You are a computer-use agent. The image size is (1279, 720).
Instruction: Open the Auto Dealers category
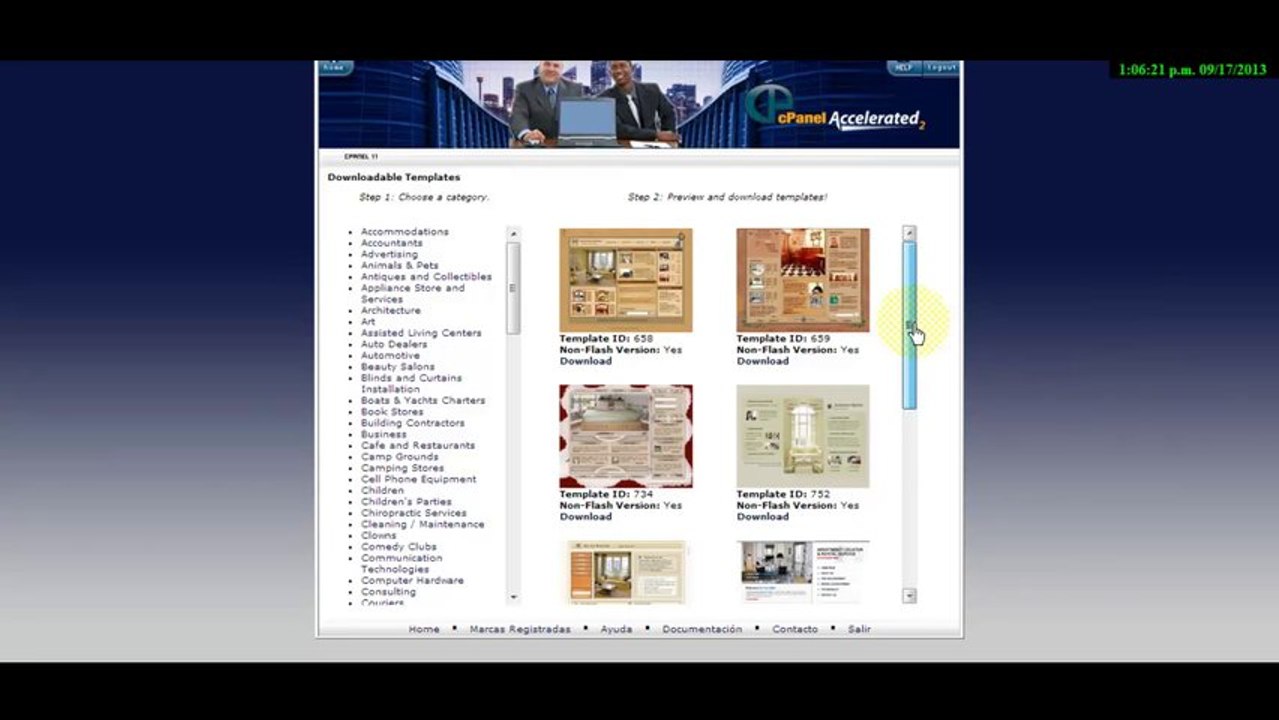(394, 344)
